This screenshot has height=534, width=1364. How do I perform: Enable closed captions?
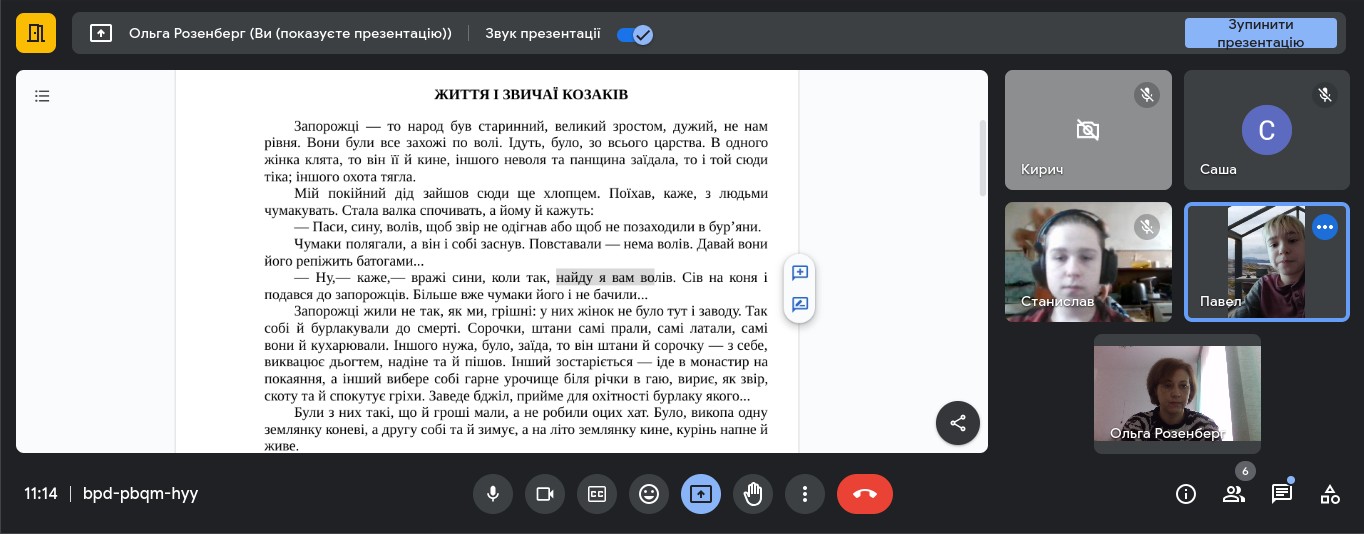tap(597, 494)
